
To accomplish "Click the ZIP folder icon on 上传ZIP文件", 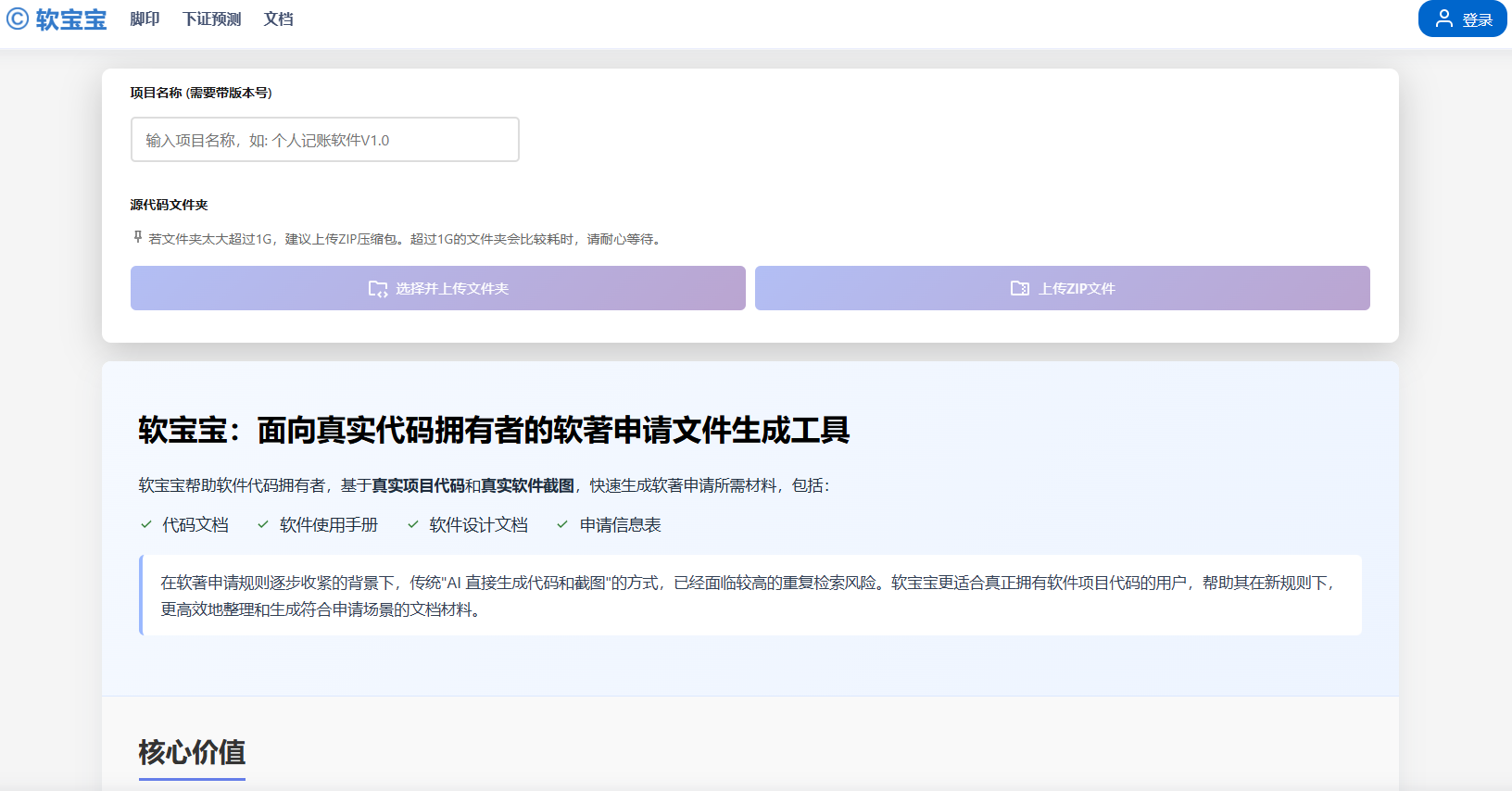I will [1020, 289].
